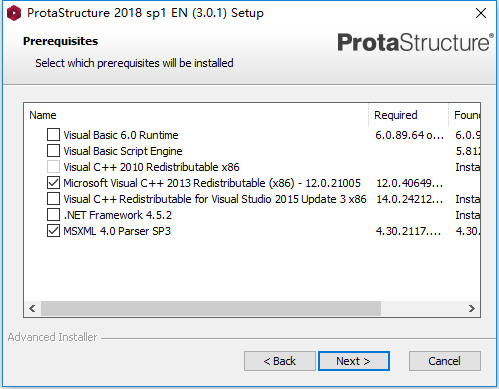Uncheck Microsoft Visual C++ 2013 Redistributable
Image resolution: width=499 pixels, height=389 pixels.
53,183
